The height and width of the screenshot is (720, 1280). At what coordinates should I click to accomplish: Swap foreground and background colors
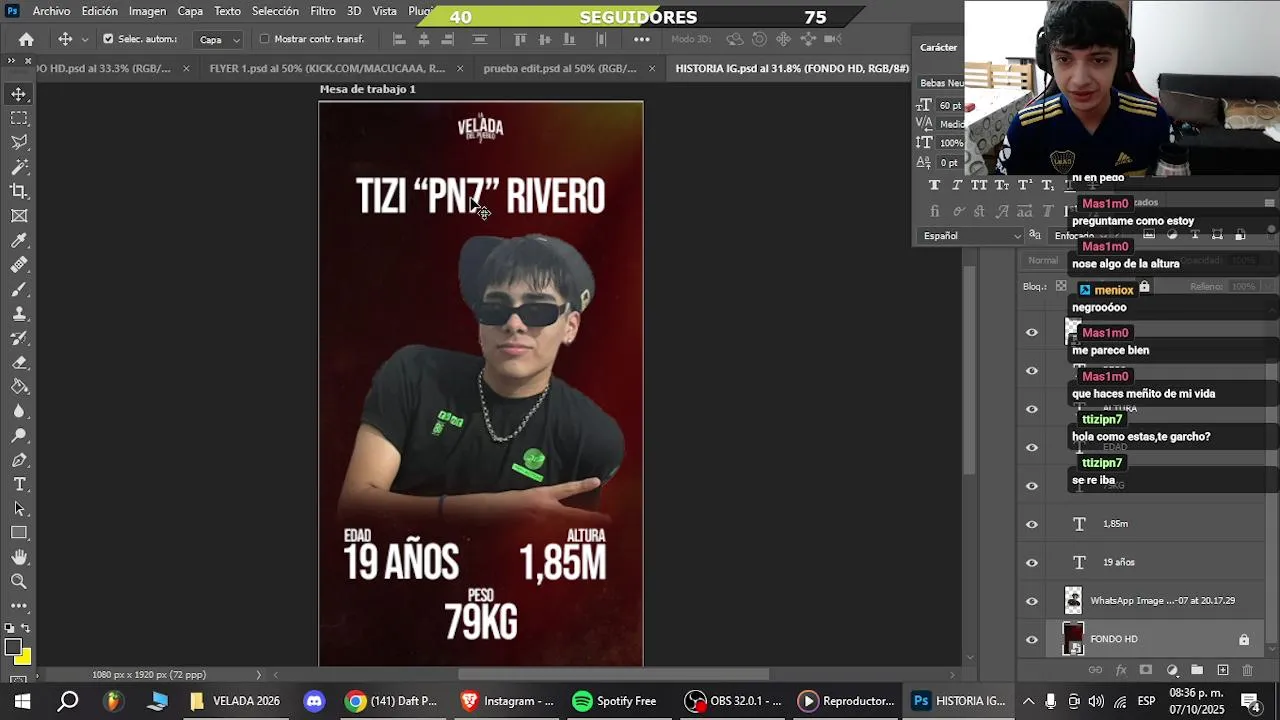27,629
